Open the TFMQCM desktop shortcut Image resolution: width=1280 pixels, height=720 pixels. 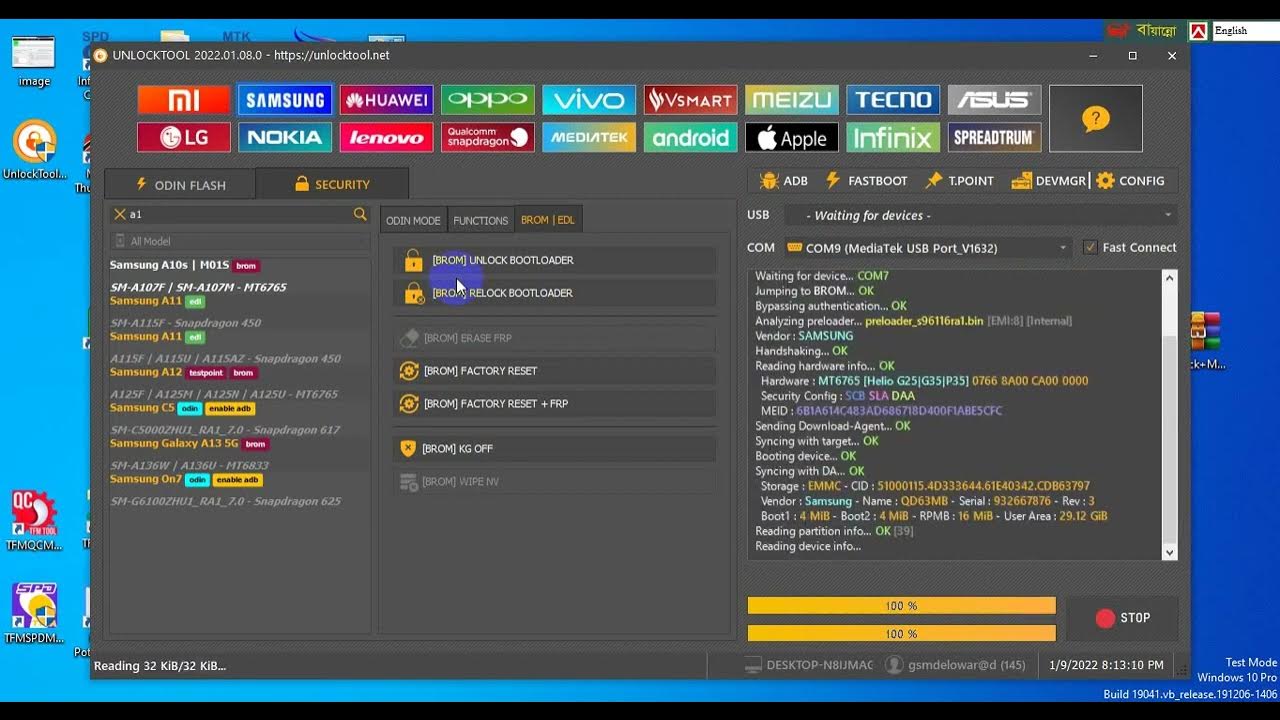(x=34, y=521)
